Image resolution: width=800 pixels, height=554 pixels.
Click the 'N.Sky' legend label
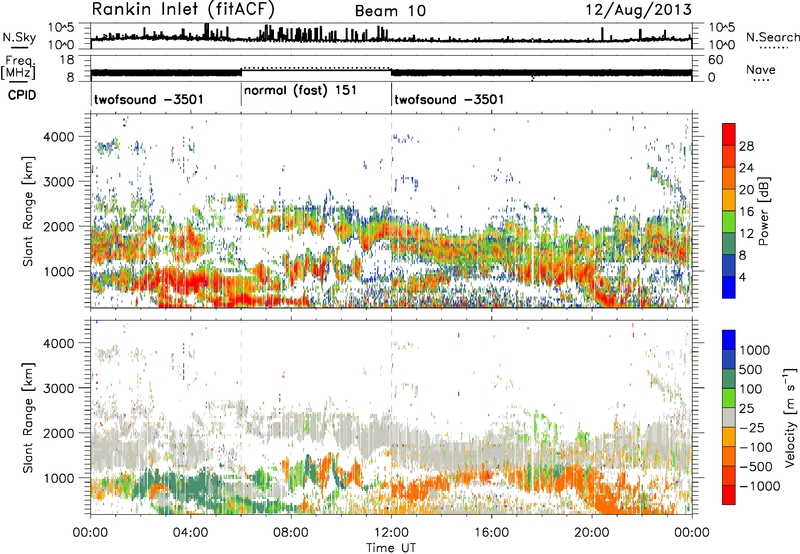click(19, 37)
